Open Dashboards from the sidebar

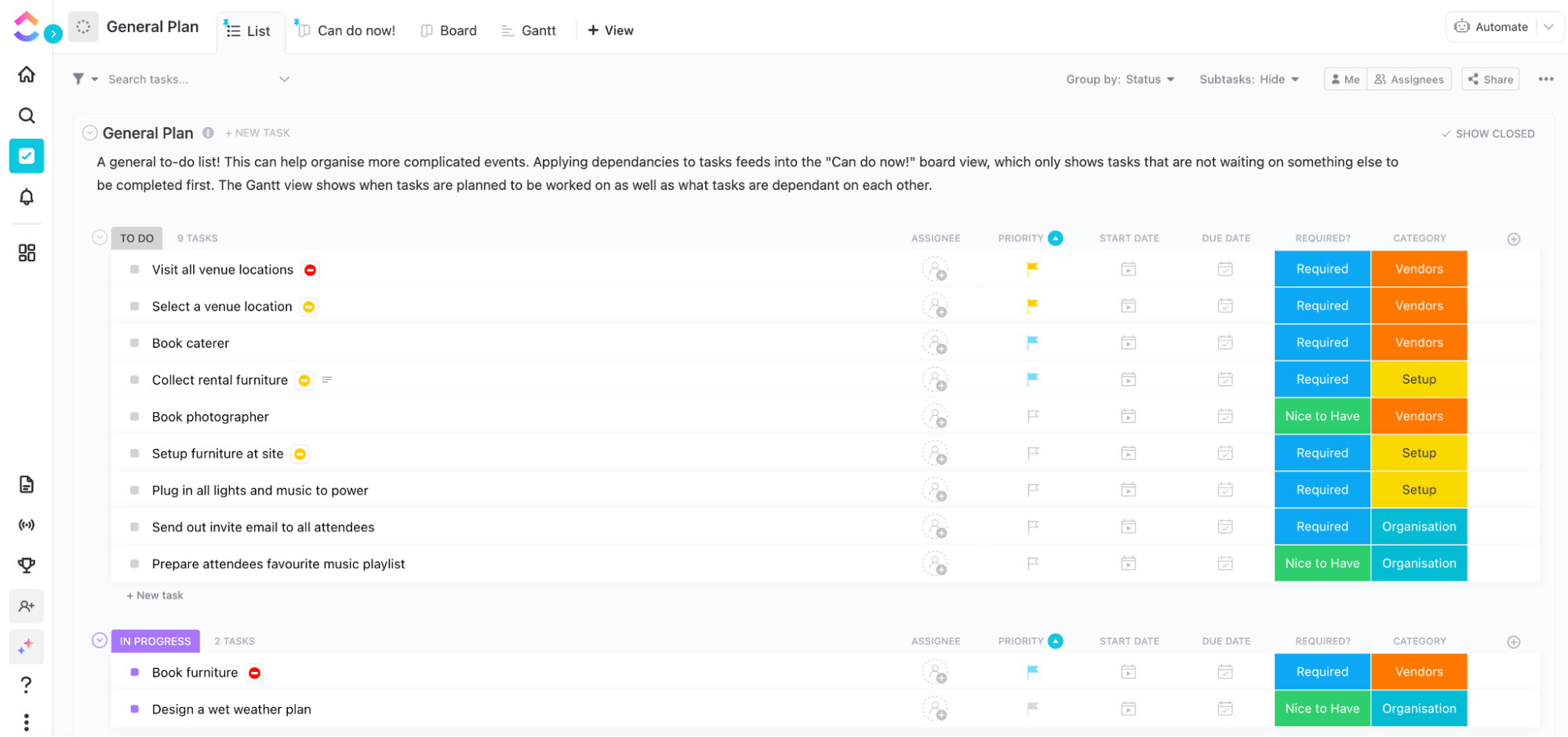pyautogui.click(x=26, y=252)
